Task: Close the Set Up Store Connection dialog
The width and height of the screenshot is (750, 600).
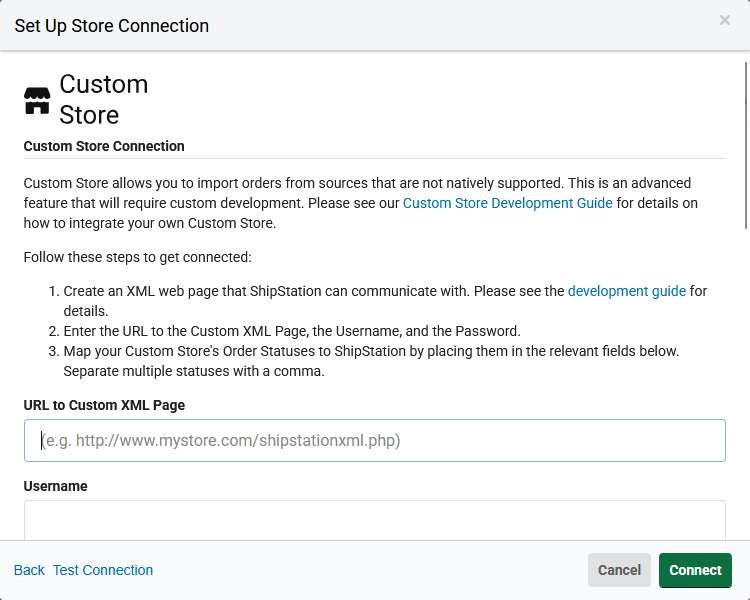Action: 724,20
